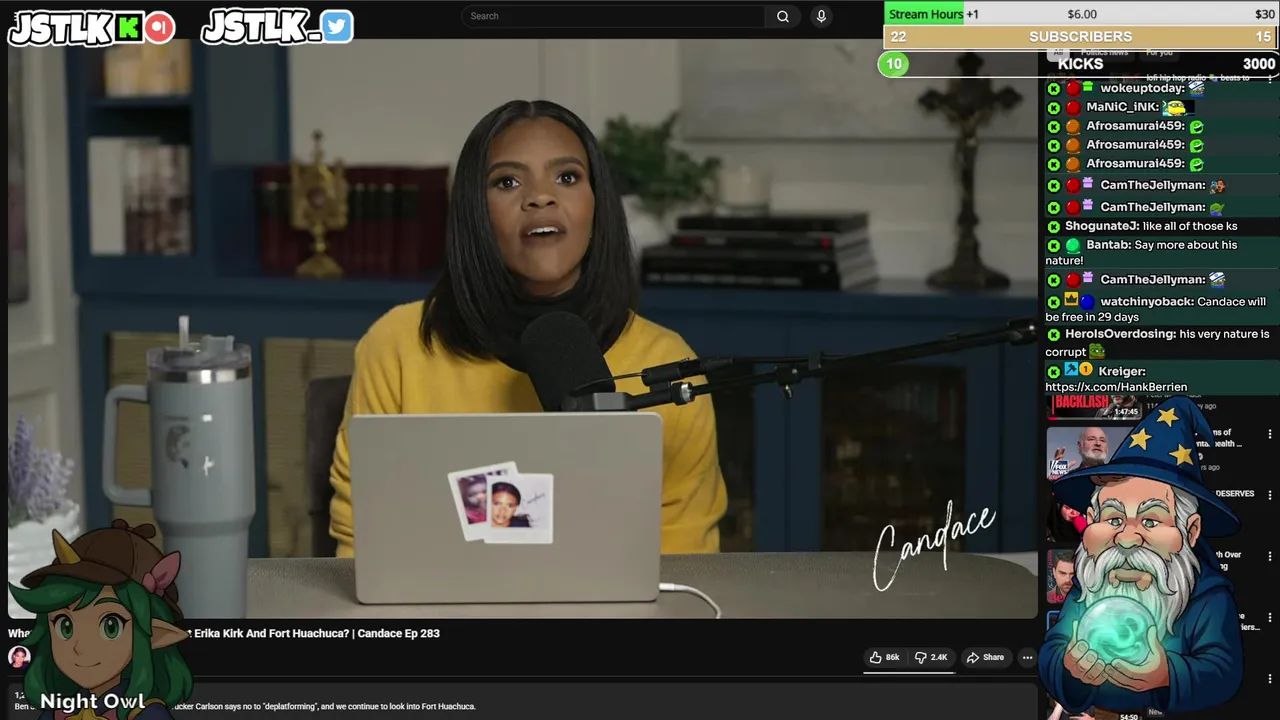Click 'his very nature is corrupt' message
The width and height of the screenshot is (1280, 720).
(x=1157, y=343)
